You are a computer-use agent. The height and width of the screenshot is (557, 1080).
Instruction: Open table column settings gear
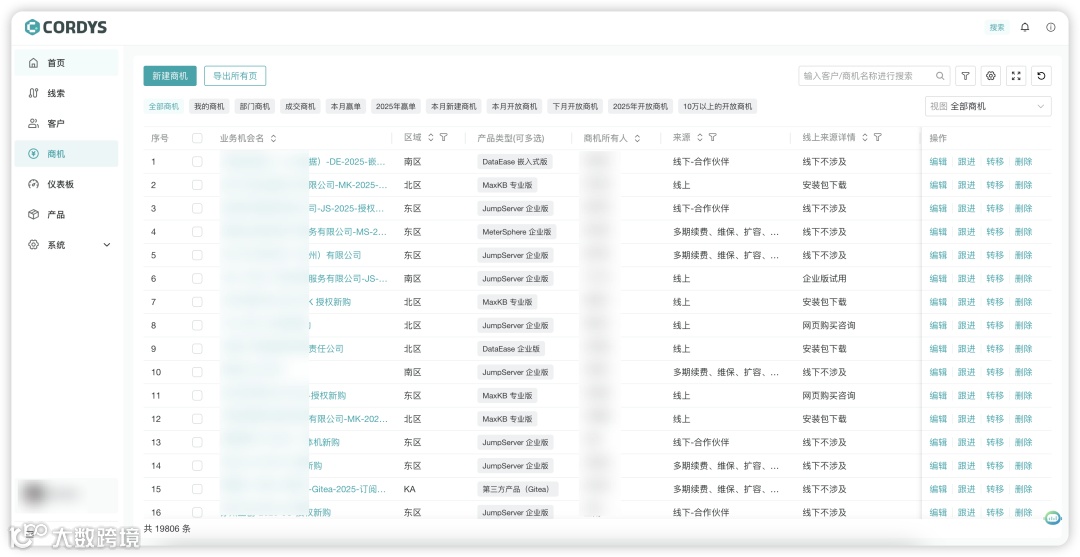[991, 76]
